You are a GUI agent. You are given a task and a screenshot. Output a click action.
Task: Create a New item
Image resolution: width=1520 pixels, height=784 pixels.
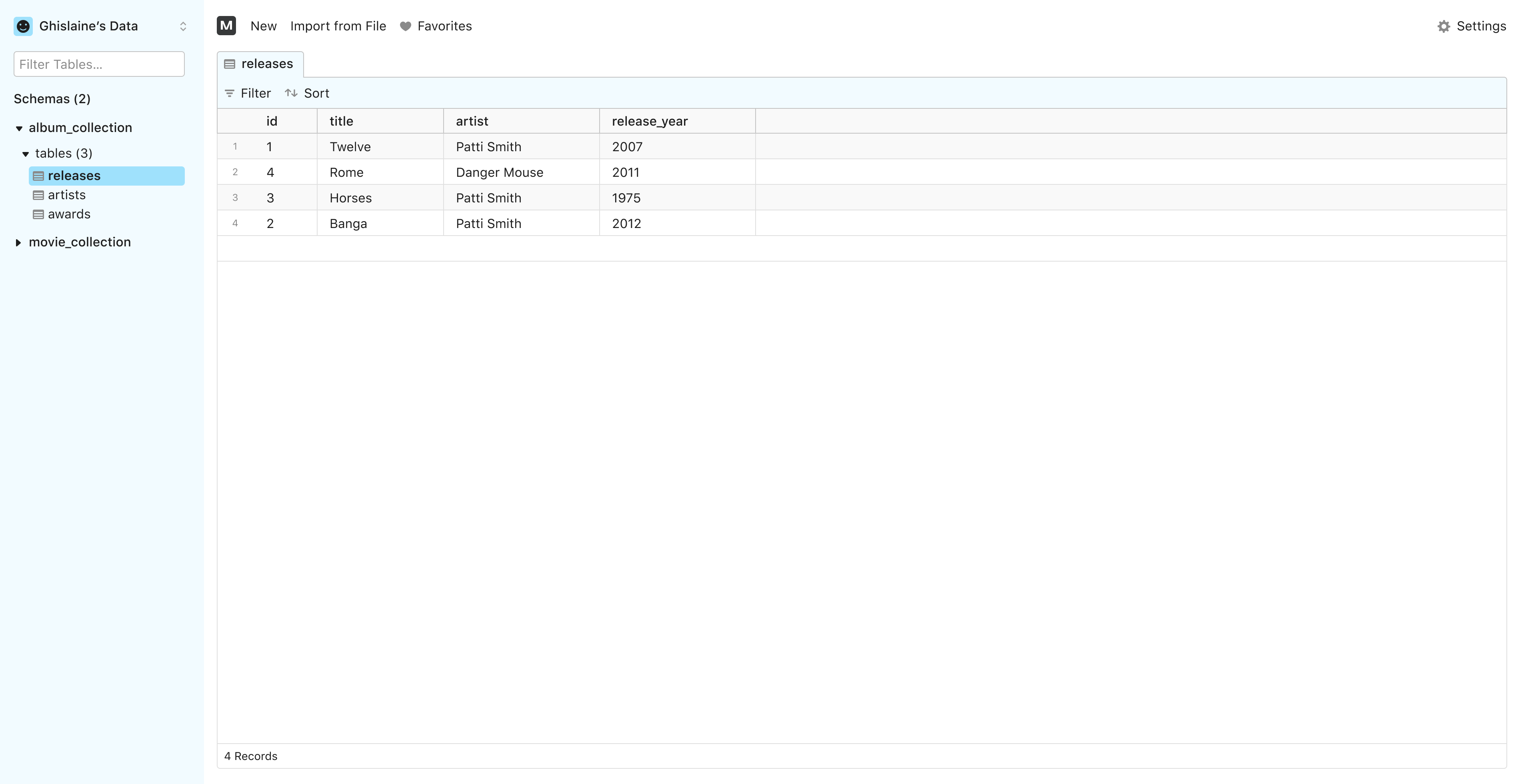pyautogui.click(x=263, y=26)
